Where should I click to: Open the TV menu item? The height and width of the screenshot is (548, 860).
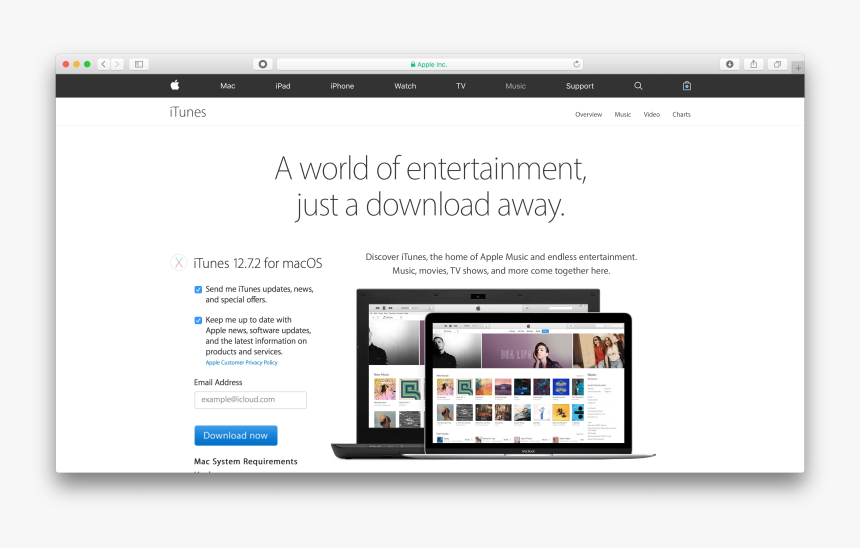[461, 86]
